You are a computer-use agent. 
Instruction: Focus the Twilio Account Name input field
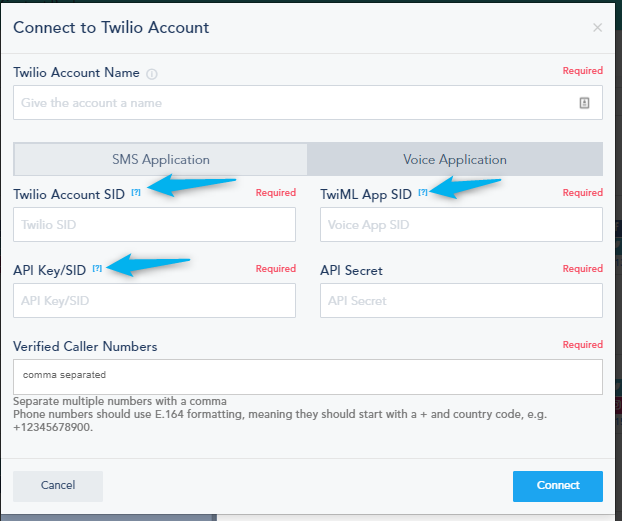(x=308, y=103)
